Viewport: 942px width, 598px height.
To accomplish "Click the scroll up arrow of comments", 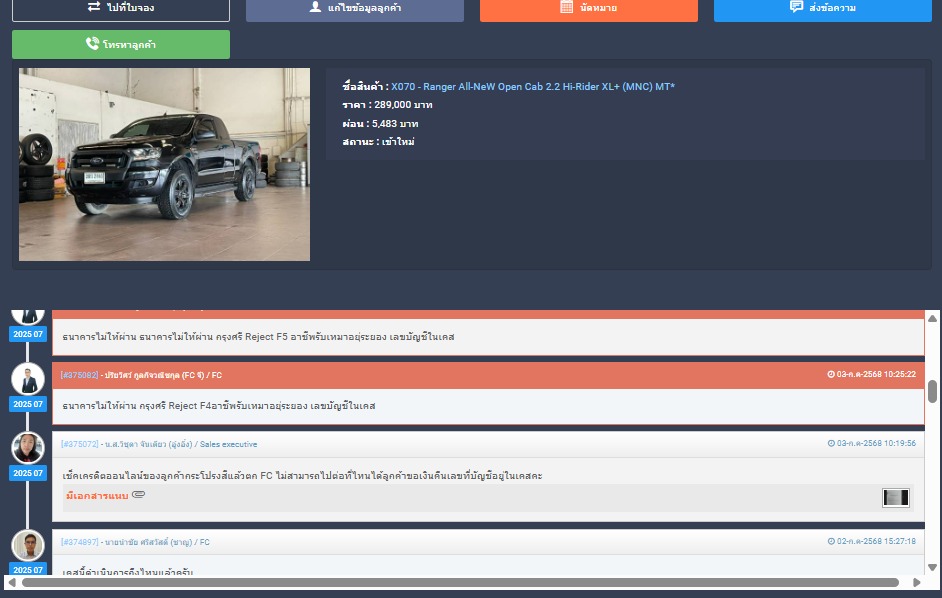I will pos(932,318).
